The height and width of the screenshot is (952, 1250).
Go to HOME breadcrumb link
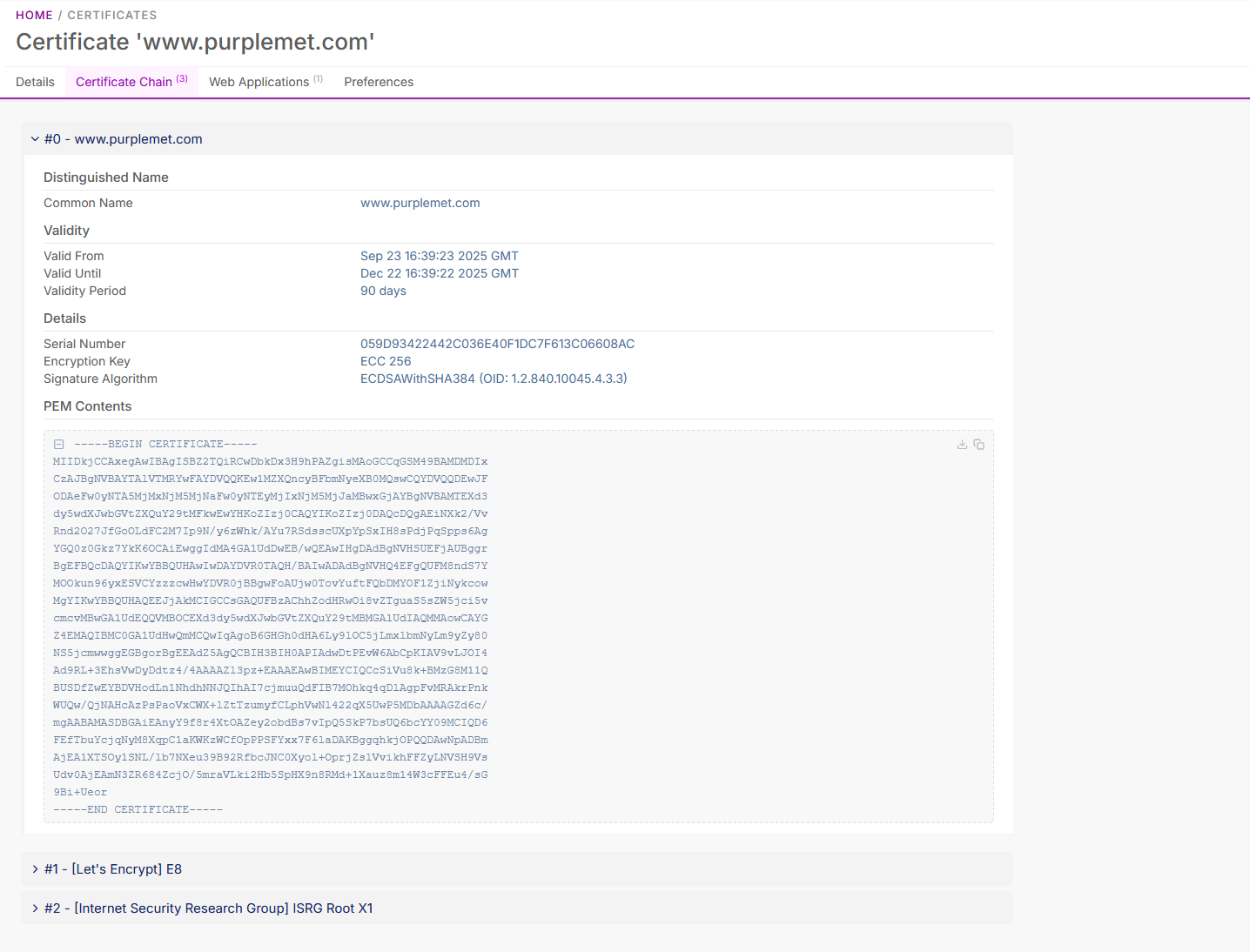tap(34, 15)
